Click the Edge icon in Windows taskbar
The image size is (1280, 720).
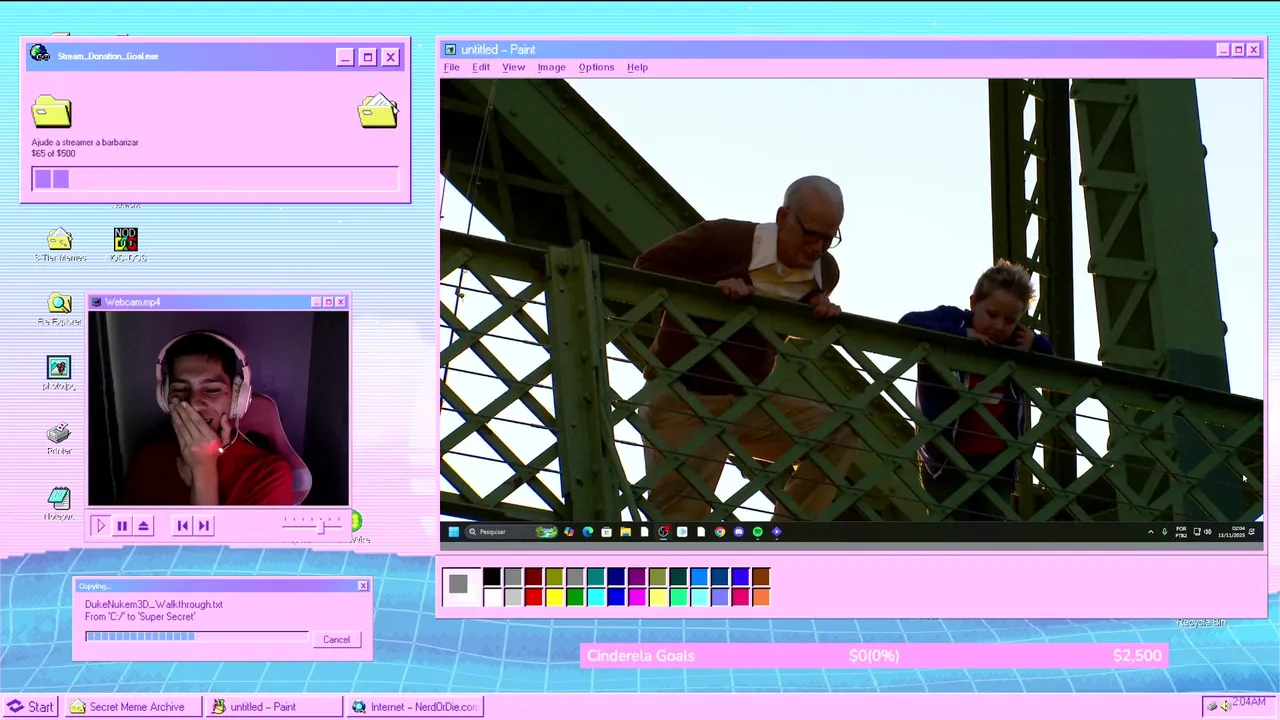588,532
